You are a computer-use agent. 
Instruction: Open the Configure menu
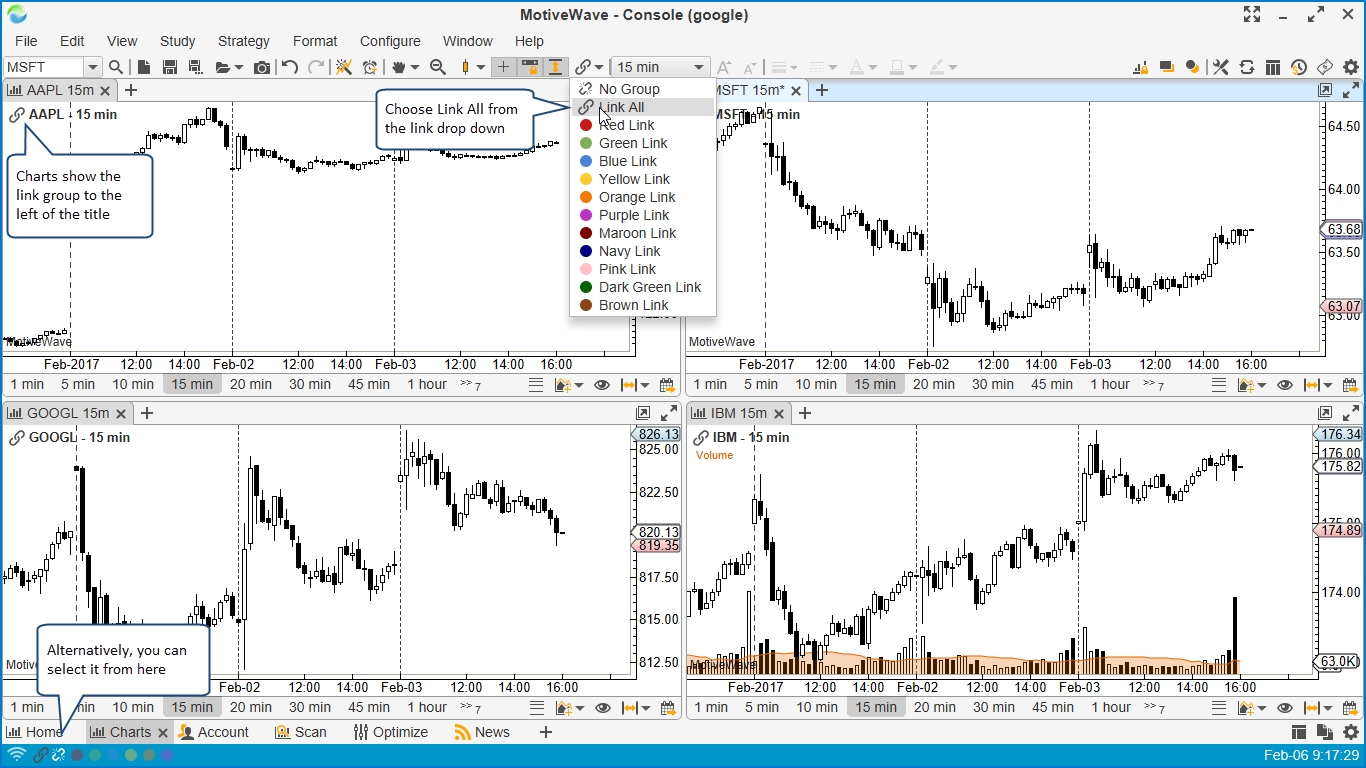(x=390, y=41)
